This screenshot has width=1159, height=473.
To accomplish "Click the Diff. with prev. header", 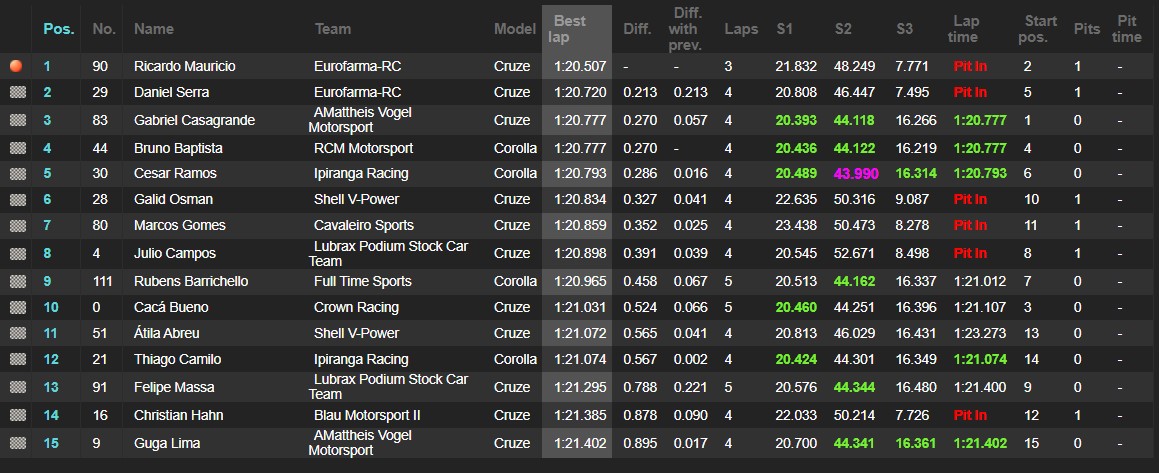I will [x=686, y=29].
